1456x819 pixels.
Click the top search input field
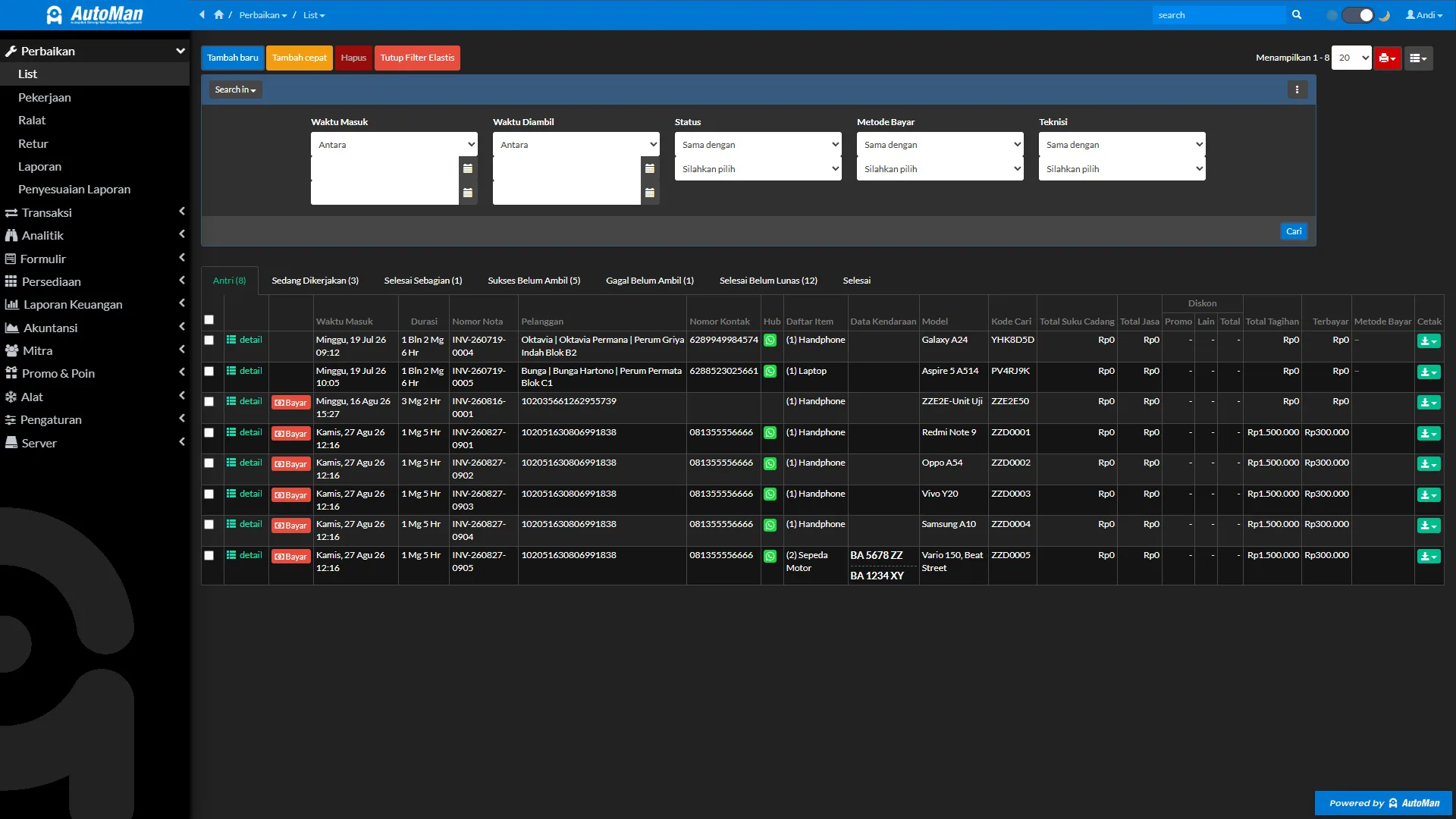(1219, 15)
